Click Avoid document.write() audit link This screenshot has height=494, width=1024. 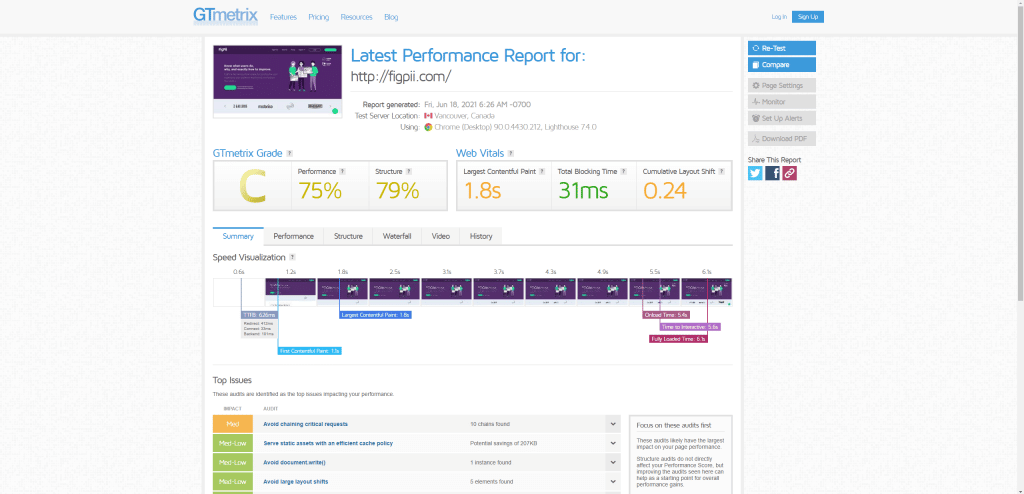[295, 463]
